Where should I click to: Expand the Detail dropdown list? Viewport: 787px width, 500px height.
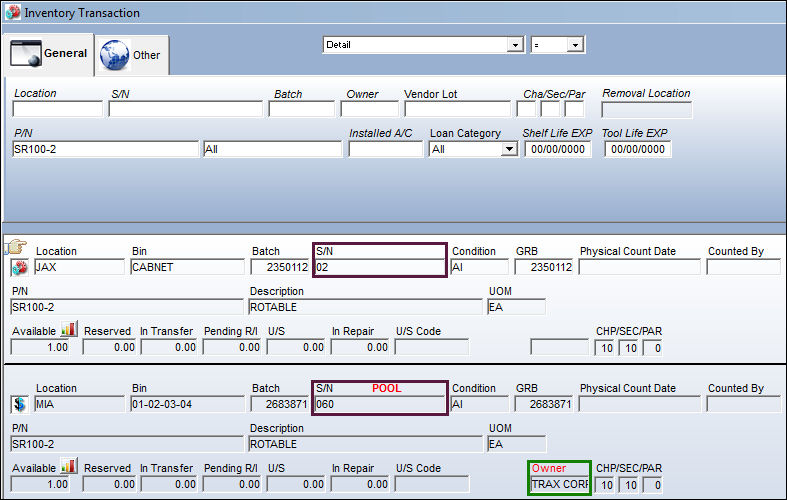click(x=515, y=45)
